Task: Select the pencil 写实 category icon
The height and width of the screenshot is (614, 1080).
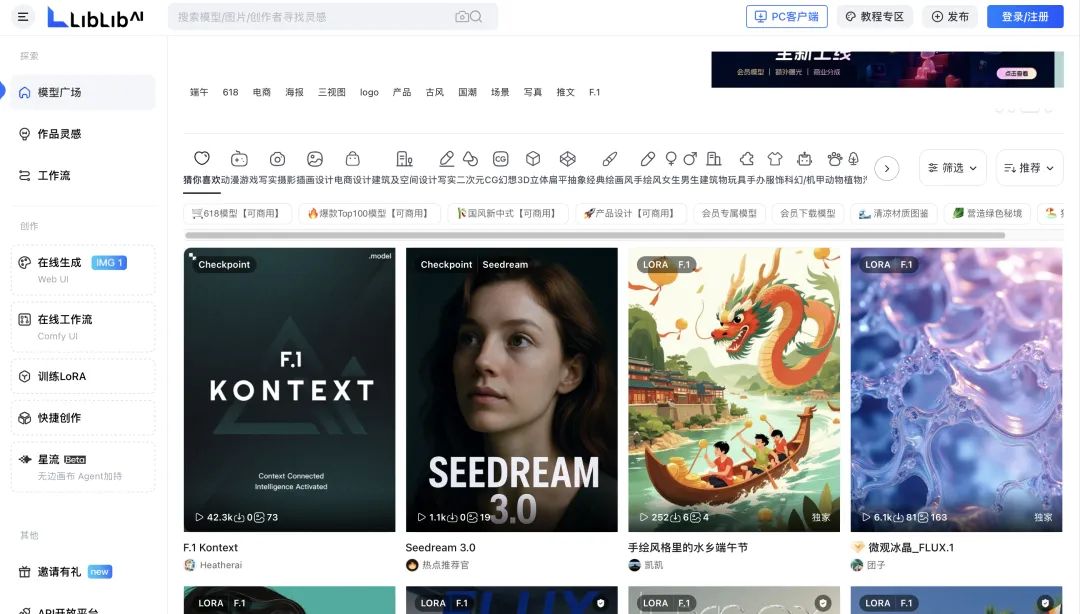Action: click(x=446, y=159)
